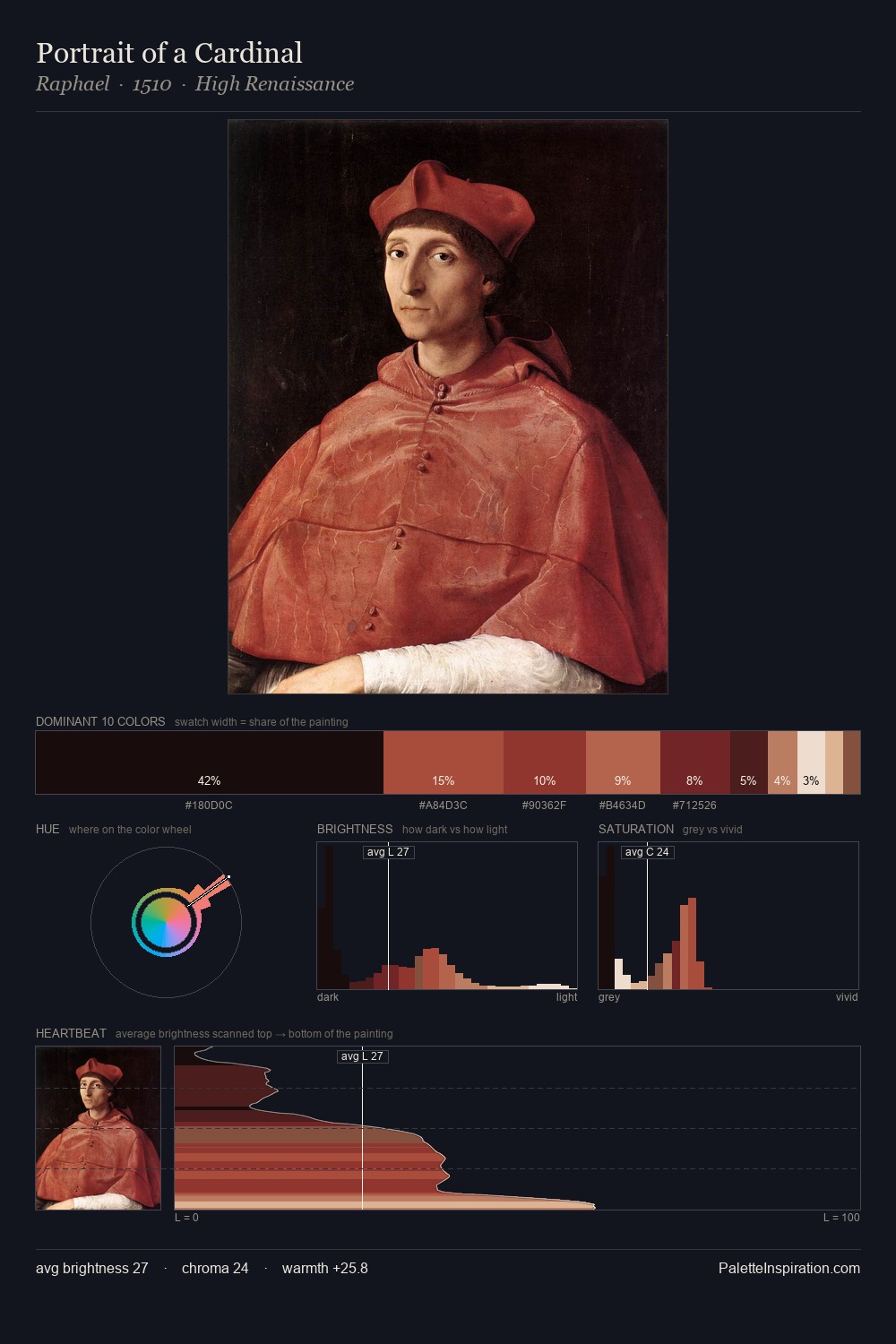Click the title 'Portrait of a Cardinal'
The width and height of the screenshot is (896, 1344).
pos(169,53)
